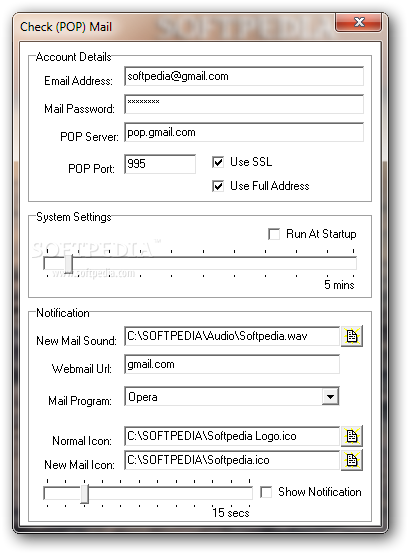Select the POP Server input field
The image size is (409, 554).
point(244,132)
